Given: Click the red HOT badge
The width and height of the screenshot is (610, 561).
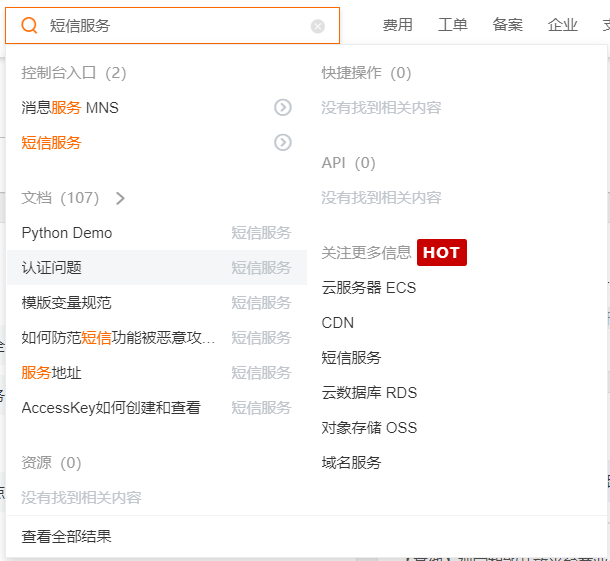Looking at the screenshot, I should [442, 252].
